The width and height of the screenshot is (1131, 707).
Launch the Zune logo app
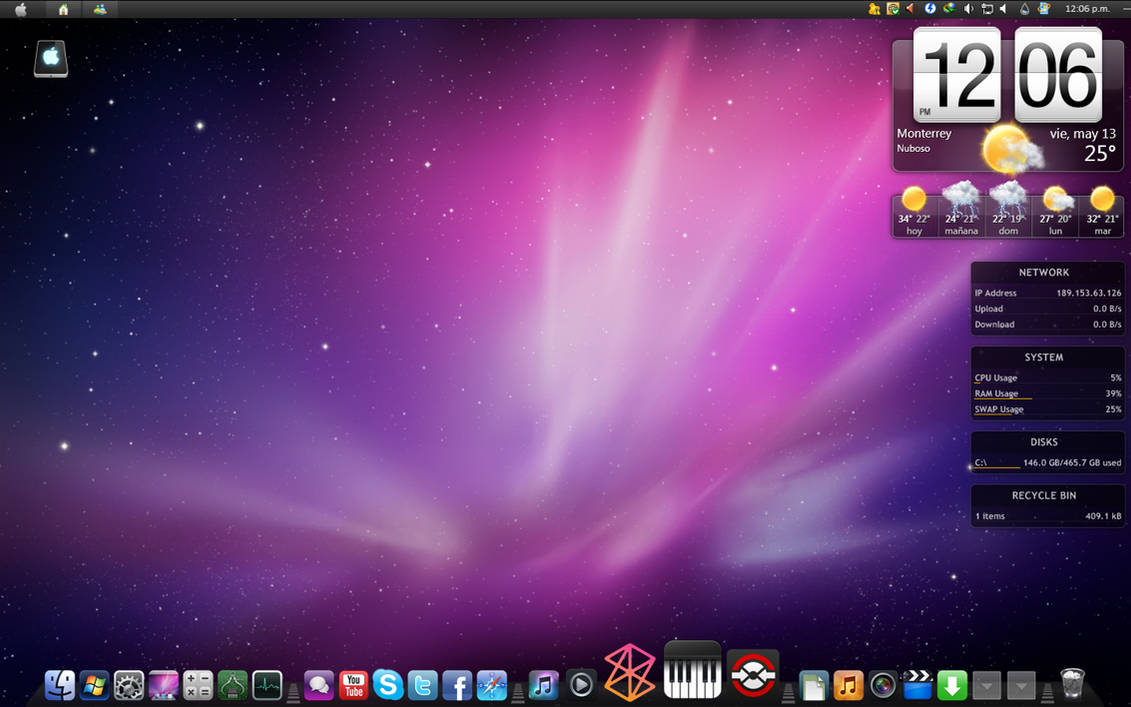pos(630,671)
